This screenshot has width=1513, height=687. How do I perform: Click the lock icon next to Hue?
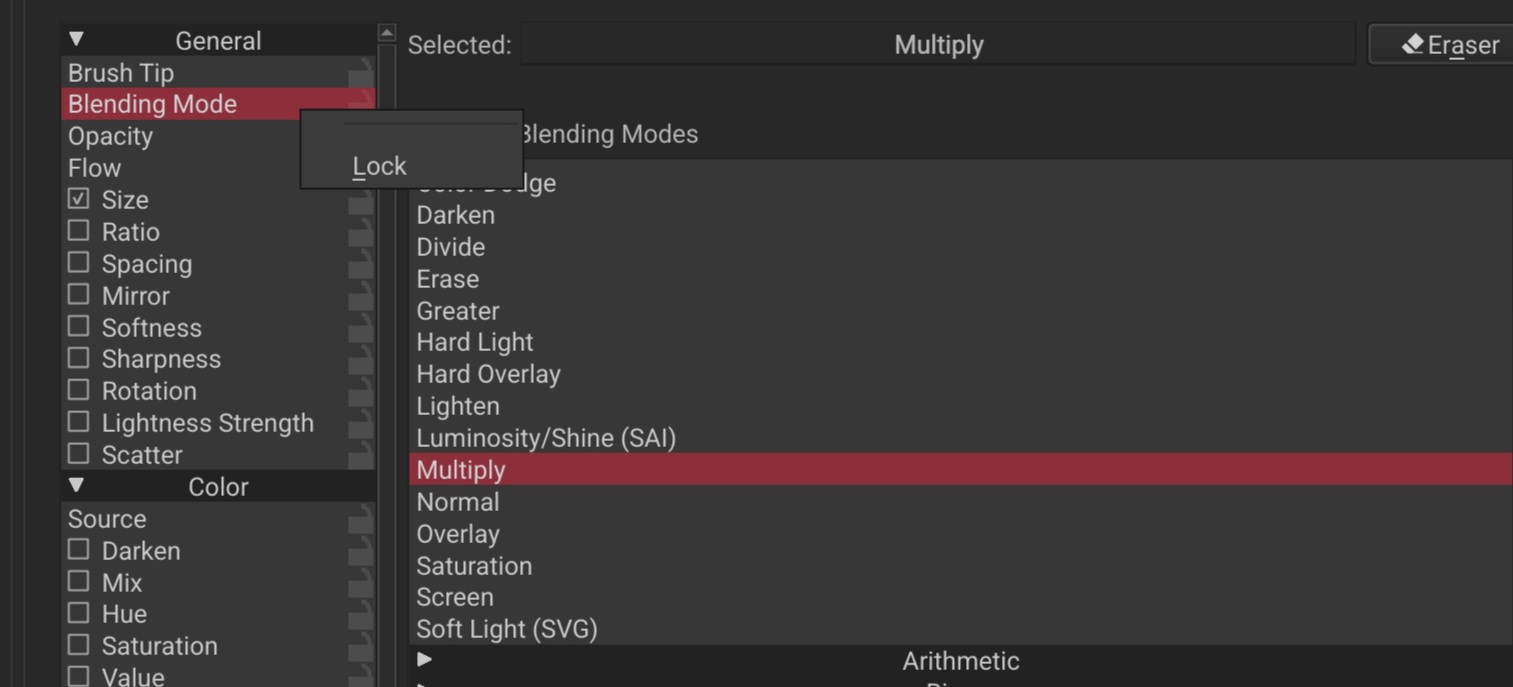click(360, 614)
